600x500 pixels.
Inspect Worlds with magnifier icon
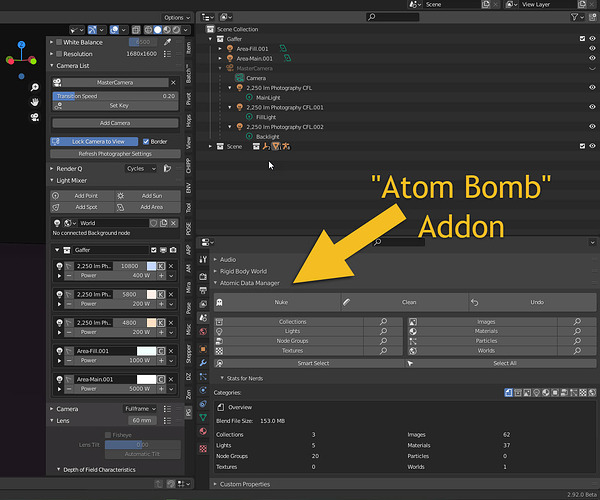point(577,351)
